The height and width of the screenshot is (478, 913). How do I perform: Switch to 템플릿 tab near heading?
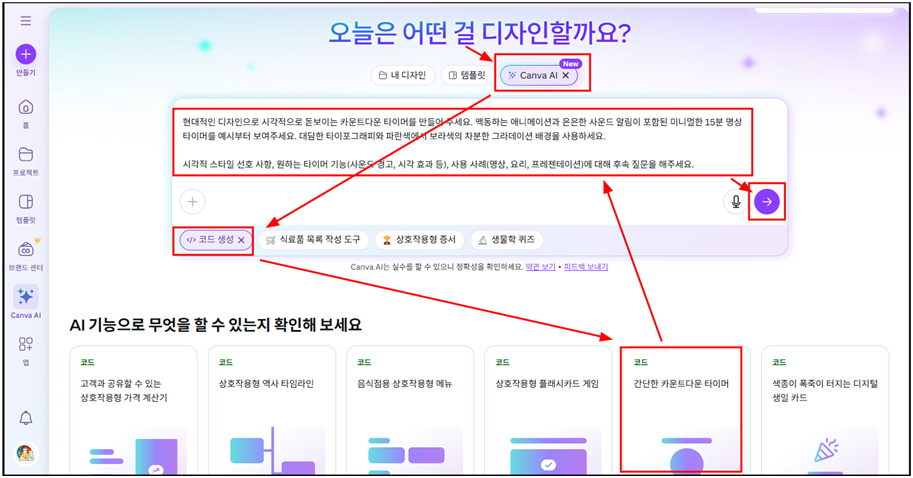point(468,75)
